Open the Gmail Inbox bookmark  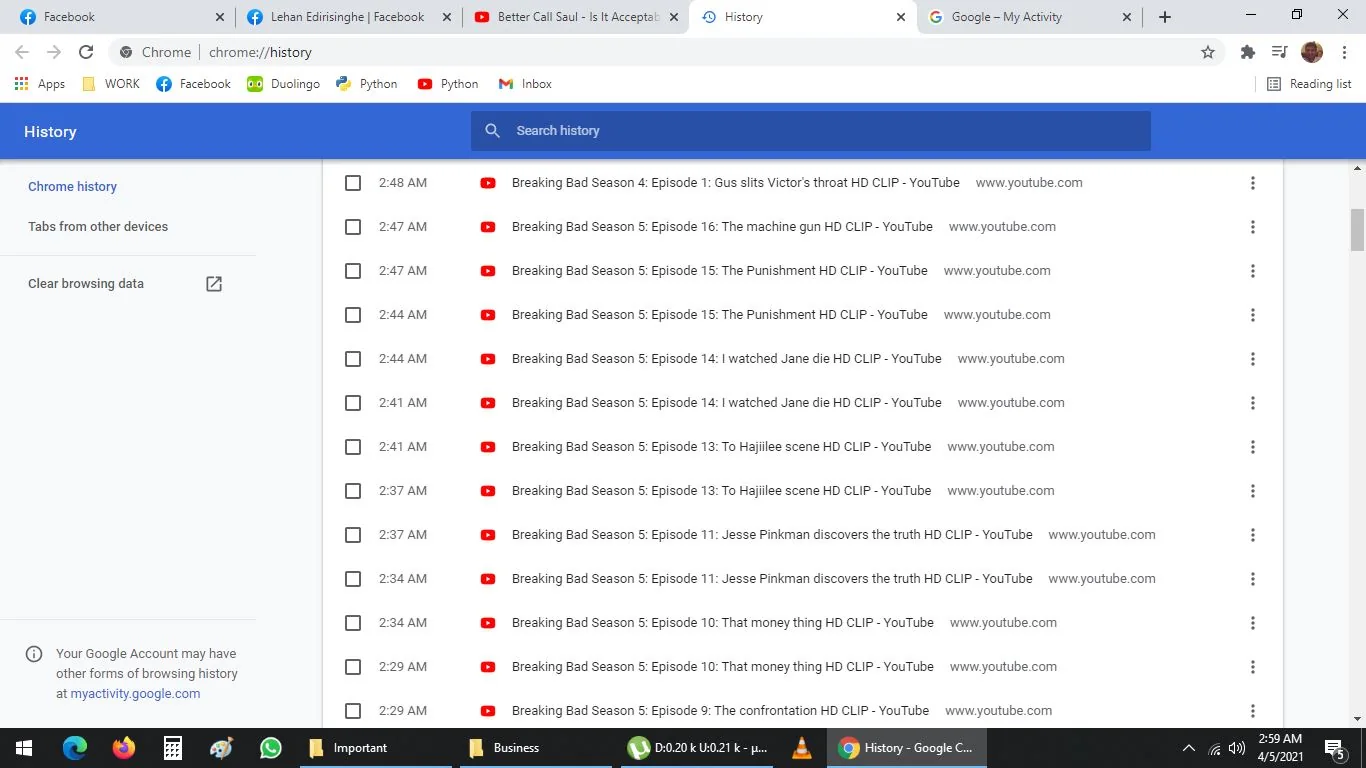(x=525, y=84)
